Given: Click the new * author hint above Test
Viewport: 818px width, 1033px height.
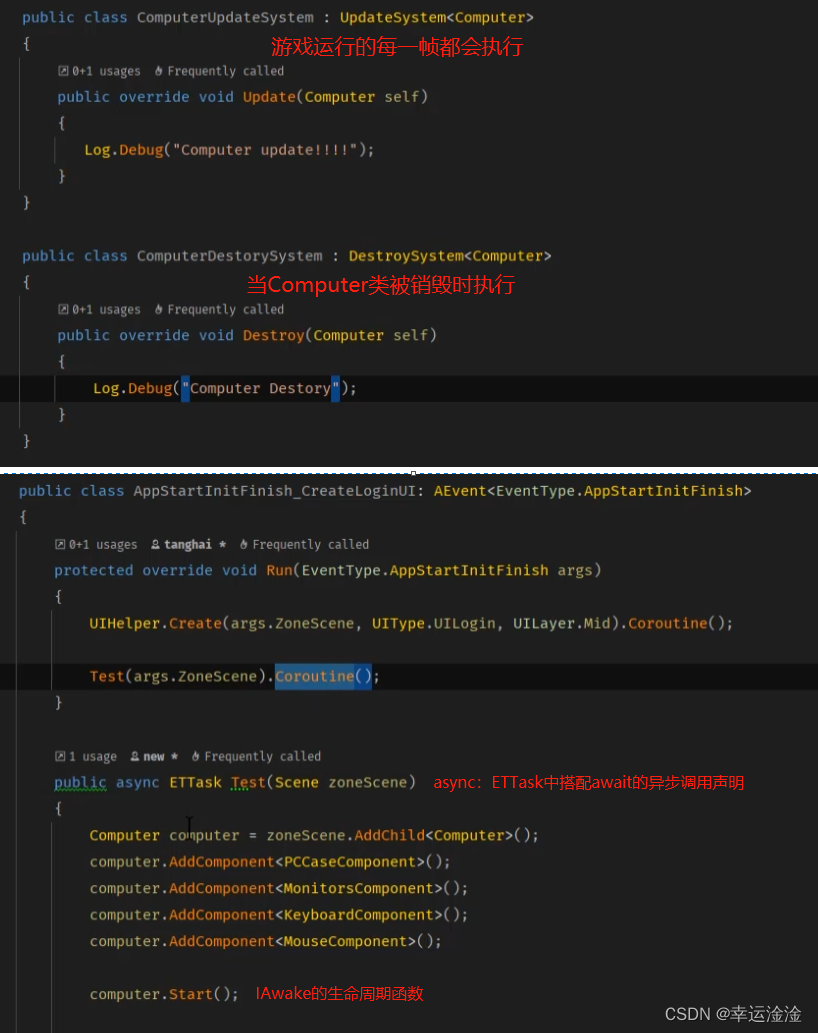Looking at the screenshot, I should pos(154,756).
